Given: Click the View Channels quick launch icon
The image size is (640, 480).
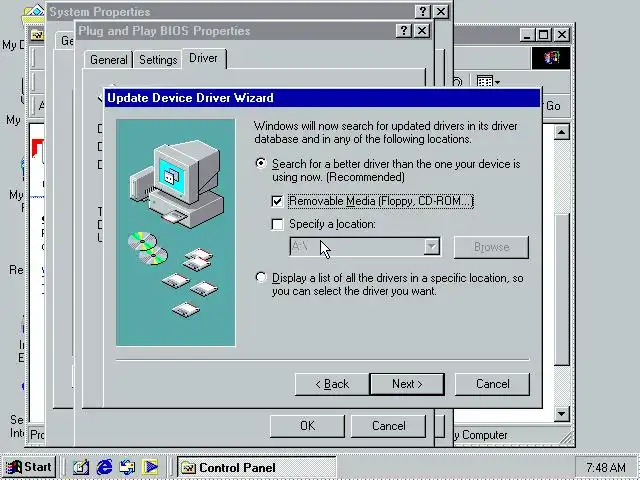Looking at the screenshot, I should (150, 467).
